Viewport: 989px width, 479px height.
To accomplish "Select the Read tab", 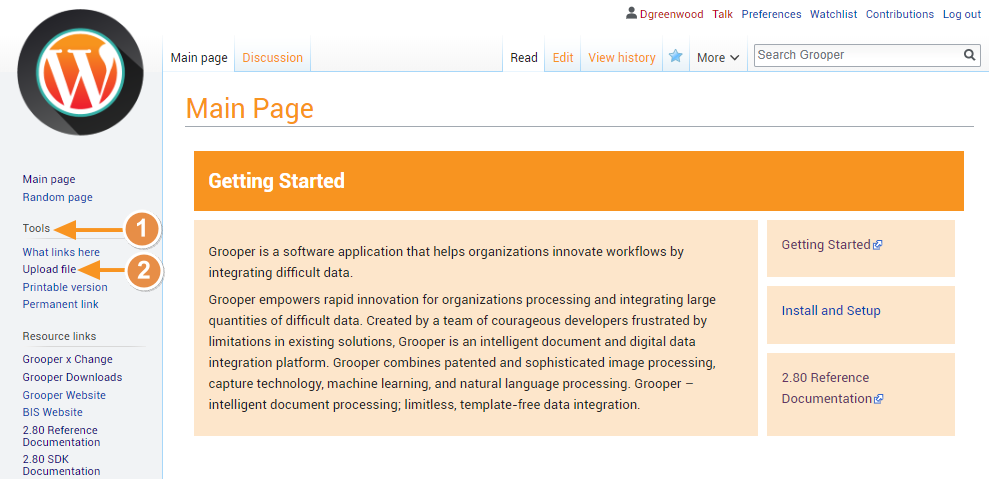I will 524,57.
